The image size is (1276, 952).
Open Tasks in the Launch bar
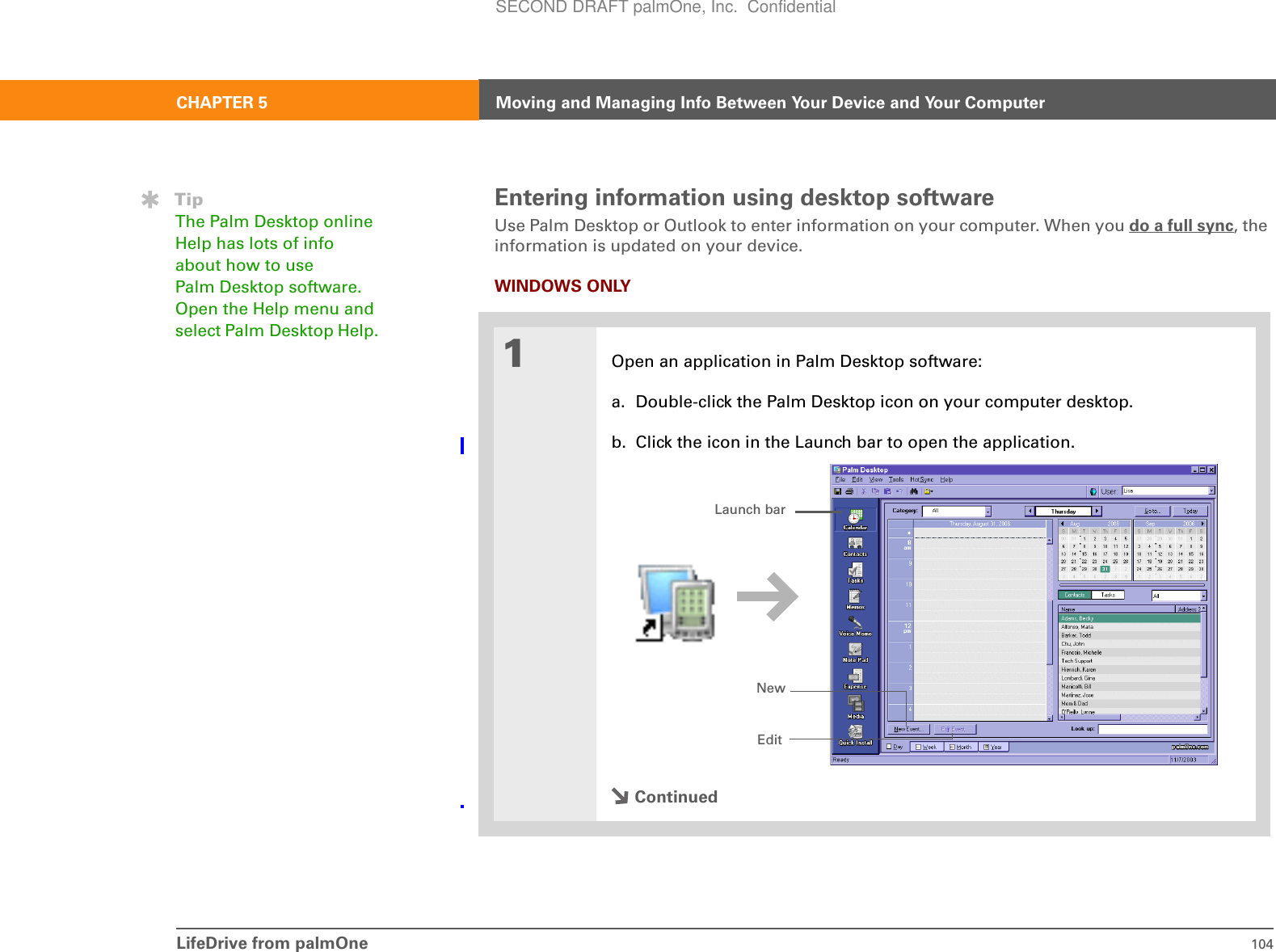click(x=855, y=573)
